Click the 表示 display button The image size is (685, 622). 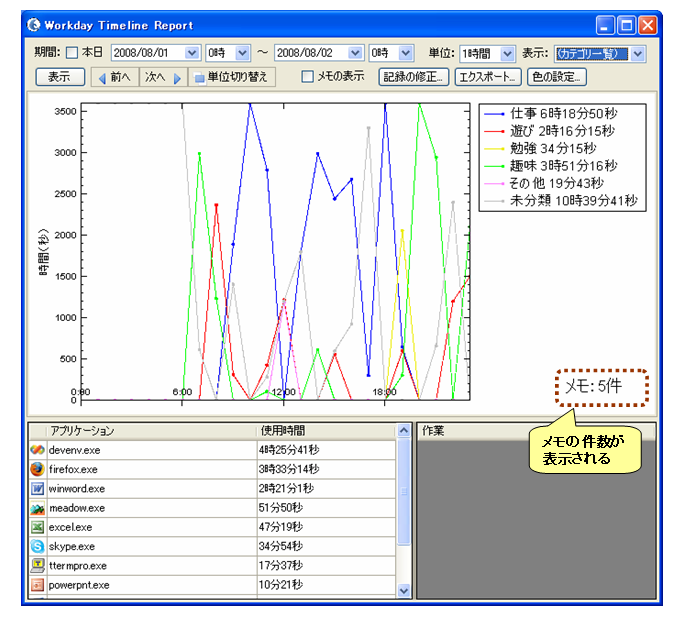[60, 77]
